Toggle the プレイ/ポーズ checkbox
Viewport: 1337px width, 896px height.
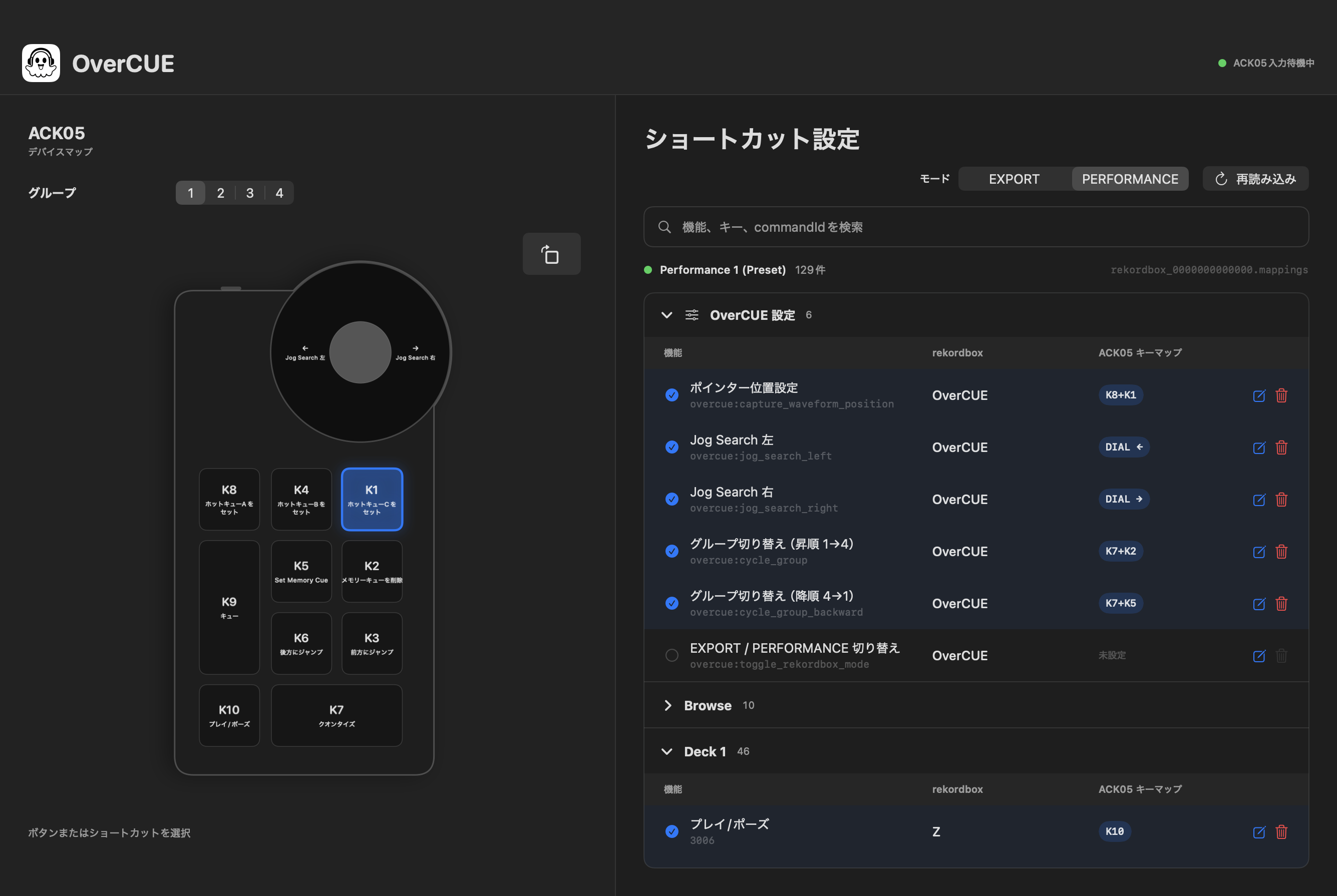coord(672,831)
